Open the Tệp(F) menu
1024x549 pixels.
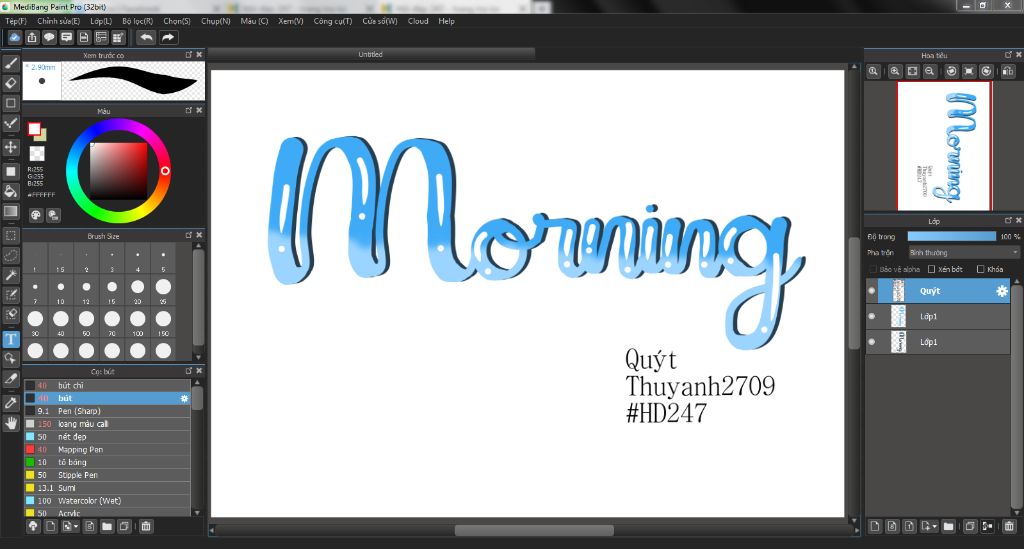pos(16,21)
